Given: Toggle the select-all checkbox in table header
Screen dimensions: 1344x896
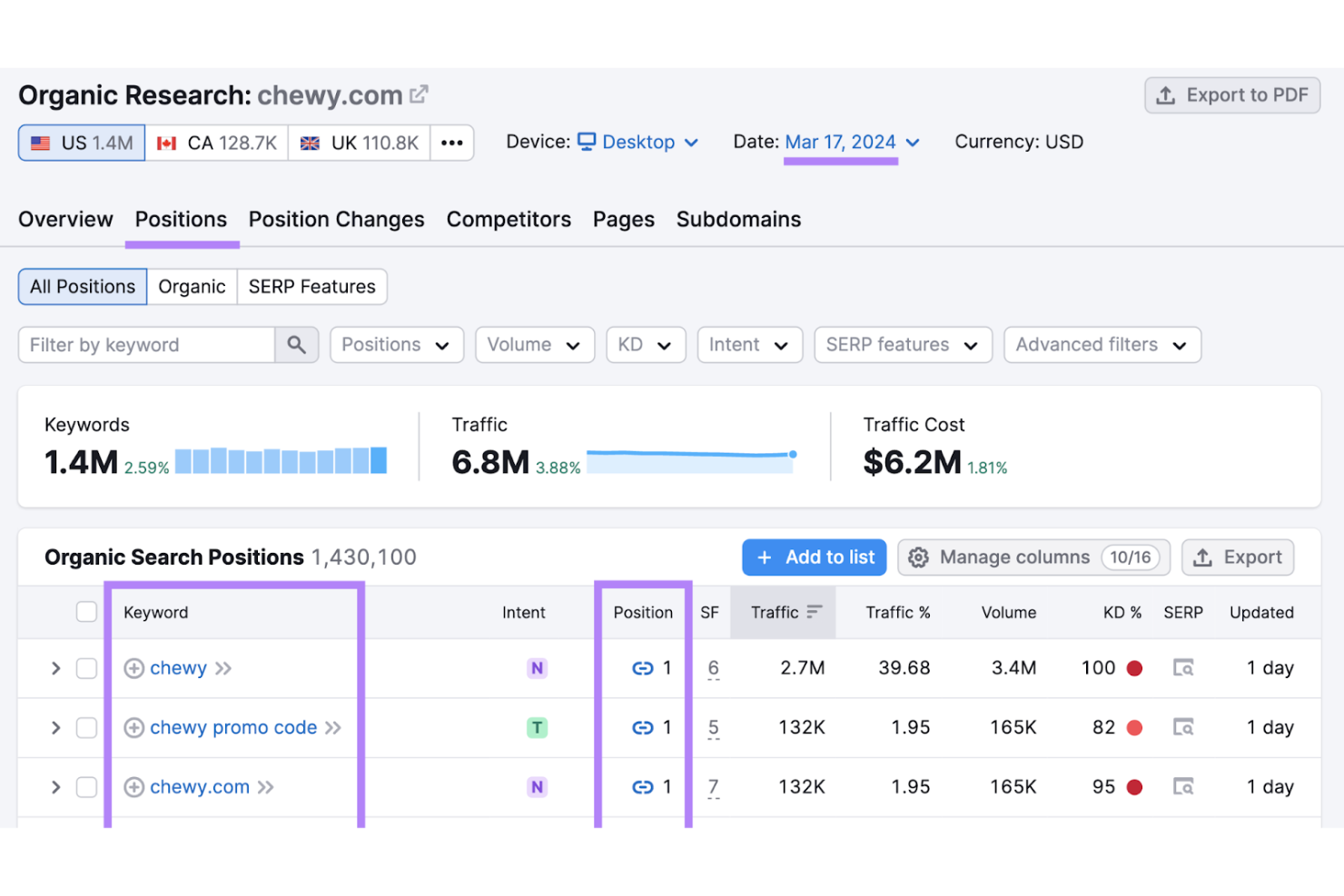Looking at the screenshot, I should click(86, 612).
